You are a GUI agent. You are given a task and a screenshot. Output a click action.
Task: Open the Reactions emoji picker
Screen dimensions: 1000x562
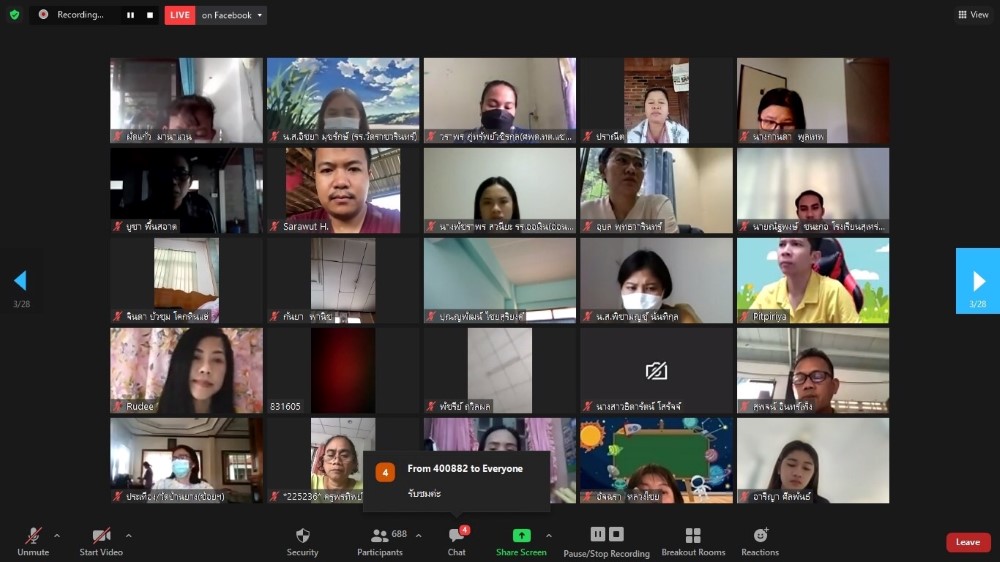760,541
